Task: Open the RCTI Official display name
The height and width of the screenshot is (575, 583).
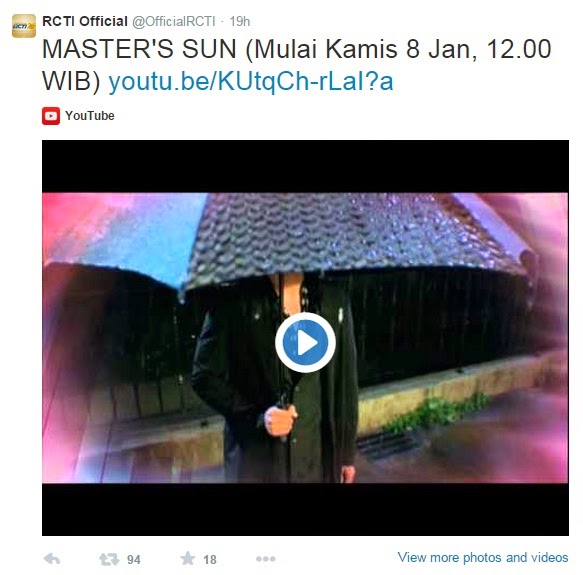Action: pyautogui.click(x=85, y=21)
